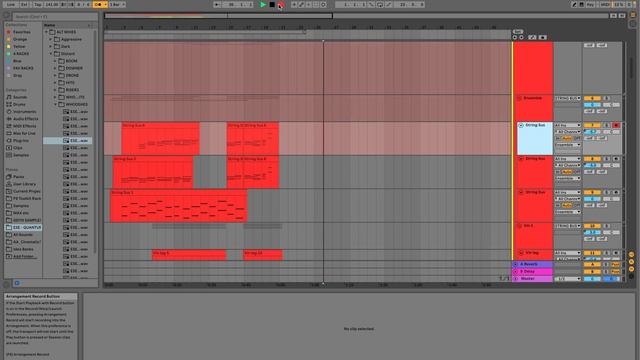Toggle the MIDI Arrangement Overdub plus icon
Image resolution: width=640 pixels, height=360 pixels.
[294, 4]
